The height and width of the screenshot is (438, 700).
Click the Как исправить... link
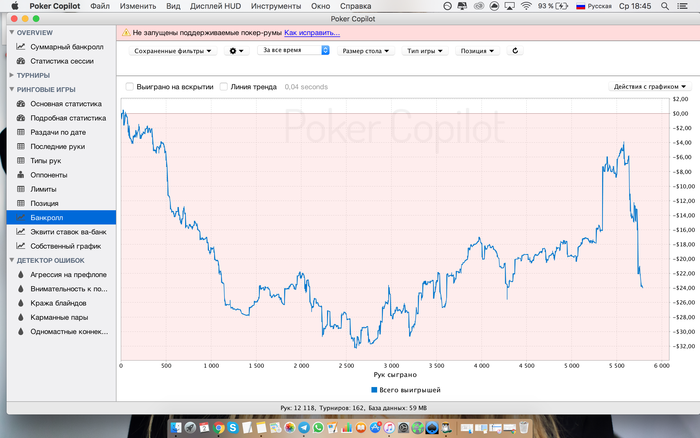pos(312,33)
